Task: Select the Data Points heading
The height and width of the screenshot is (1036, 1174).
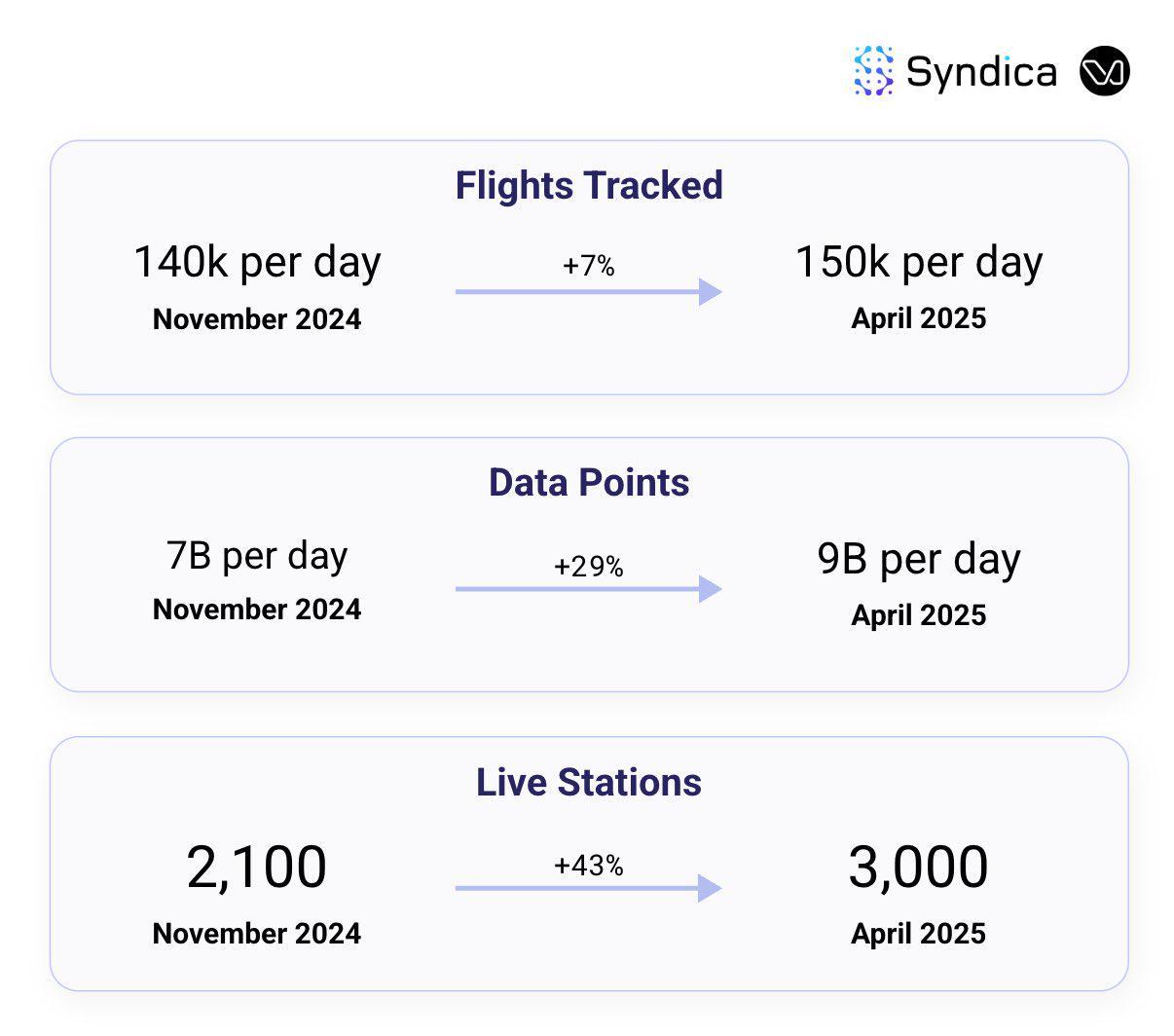Action: pos(589,483)
